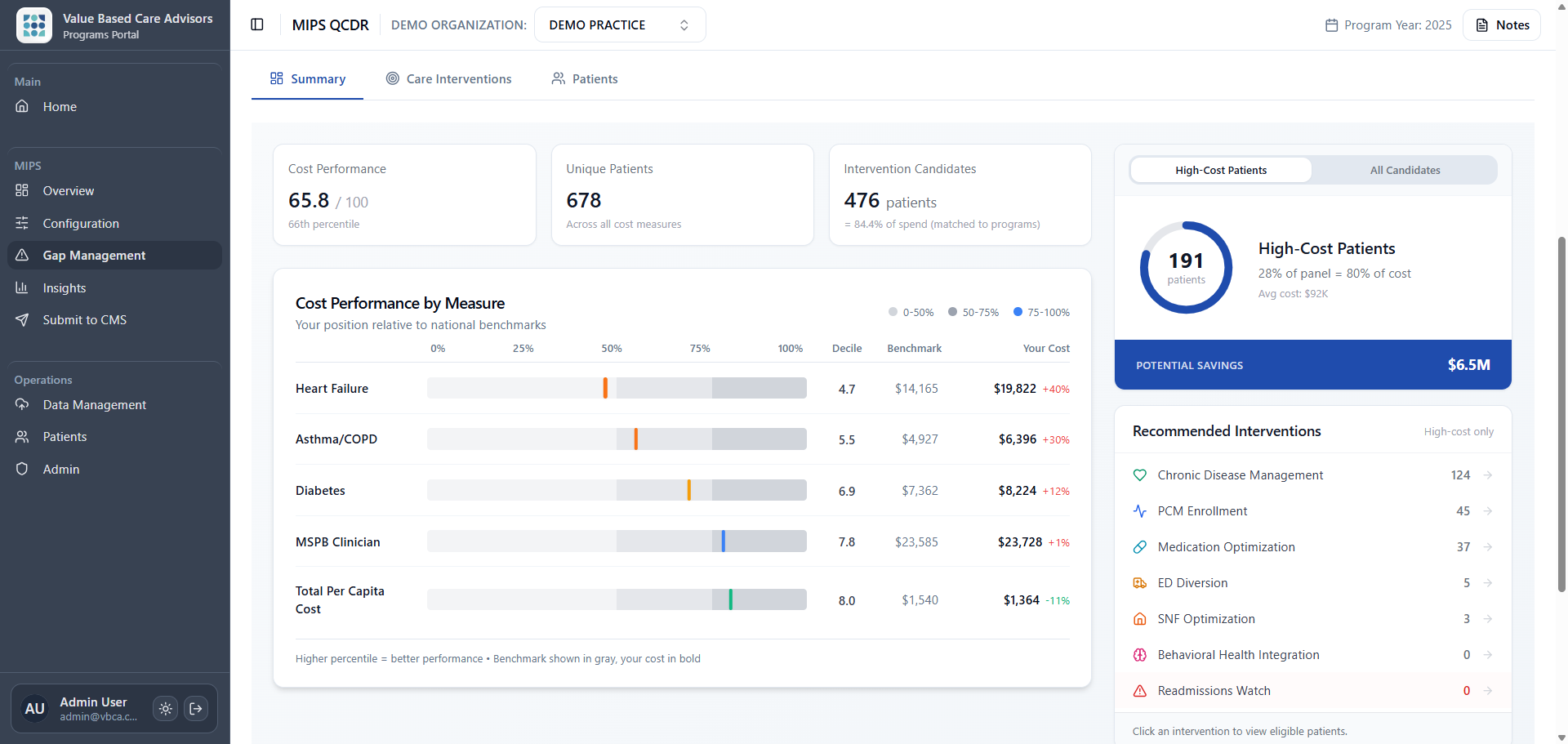The height and width of the screenshot is (744, 1568).
Task: Click the Heart Failure percentile bar
Action: 616,388
